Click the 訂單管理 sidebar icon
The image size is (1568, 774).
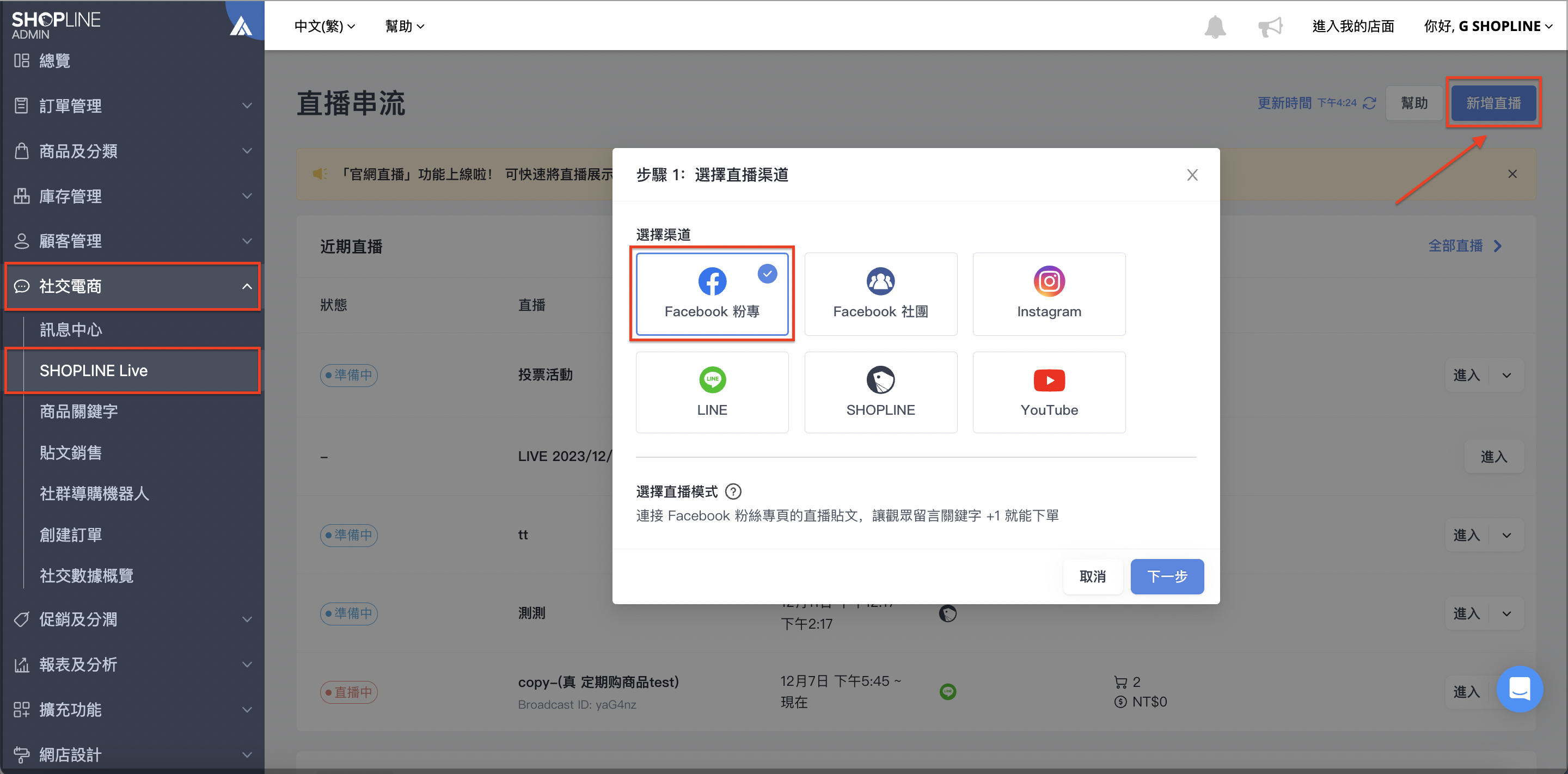21,105
